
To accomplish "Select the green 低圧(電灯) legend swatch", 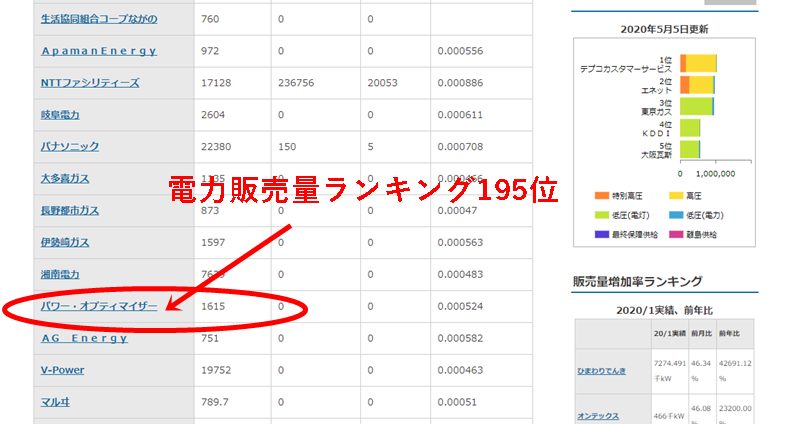I will click(x=602, y=215).
